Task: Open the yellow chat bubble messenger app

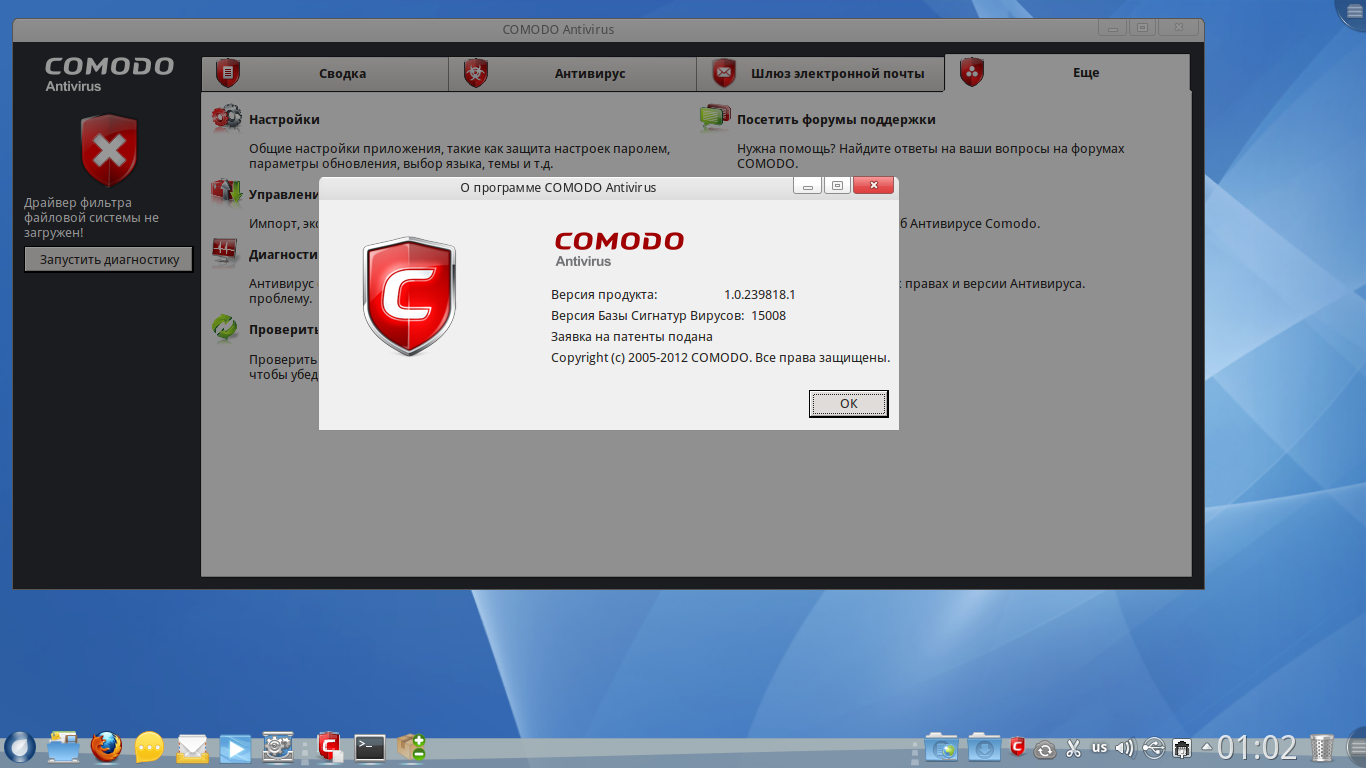Action: pos(149,746)
